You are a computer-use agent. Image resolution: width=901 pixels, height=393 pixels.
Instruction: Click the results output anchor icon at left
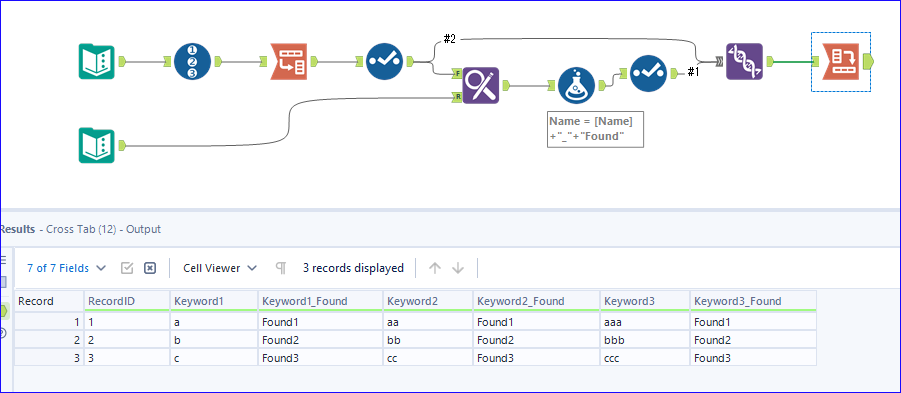5,311
